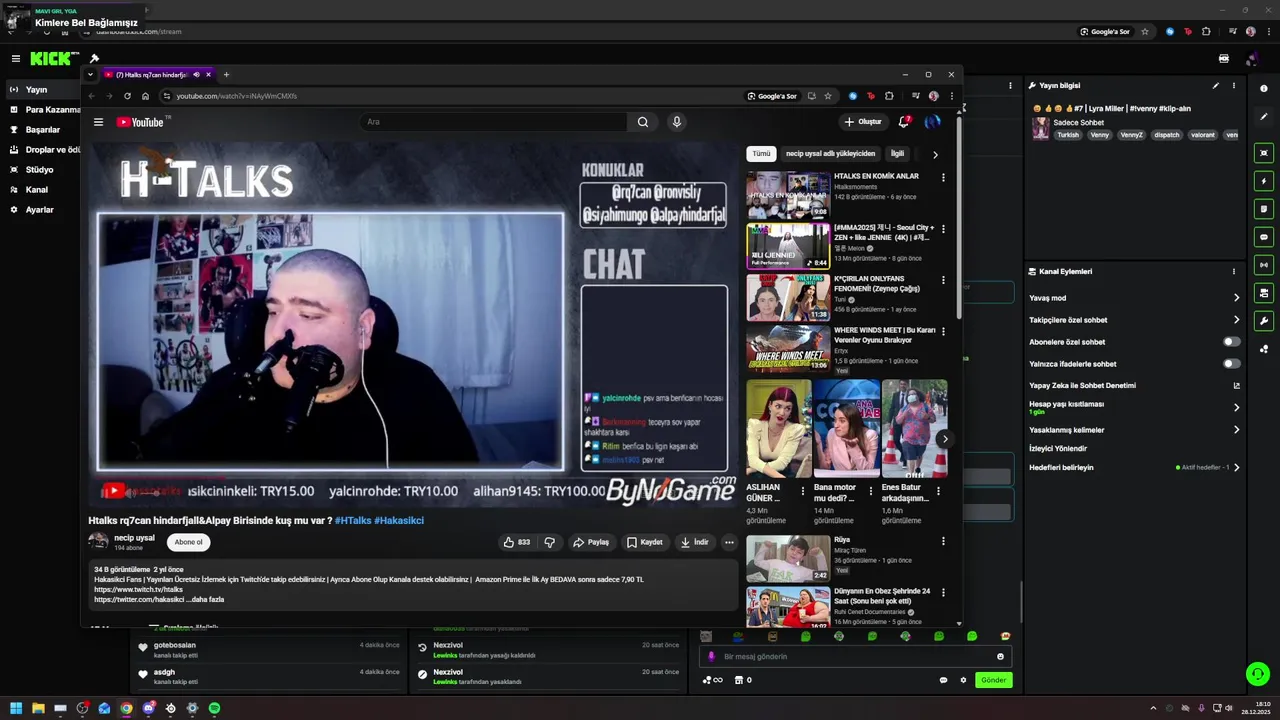Open Ayarlar in Kick sidebar
This screenshot has width=1280, height=720.
click(40, 210)
